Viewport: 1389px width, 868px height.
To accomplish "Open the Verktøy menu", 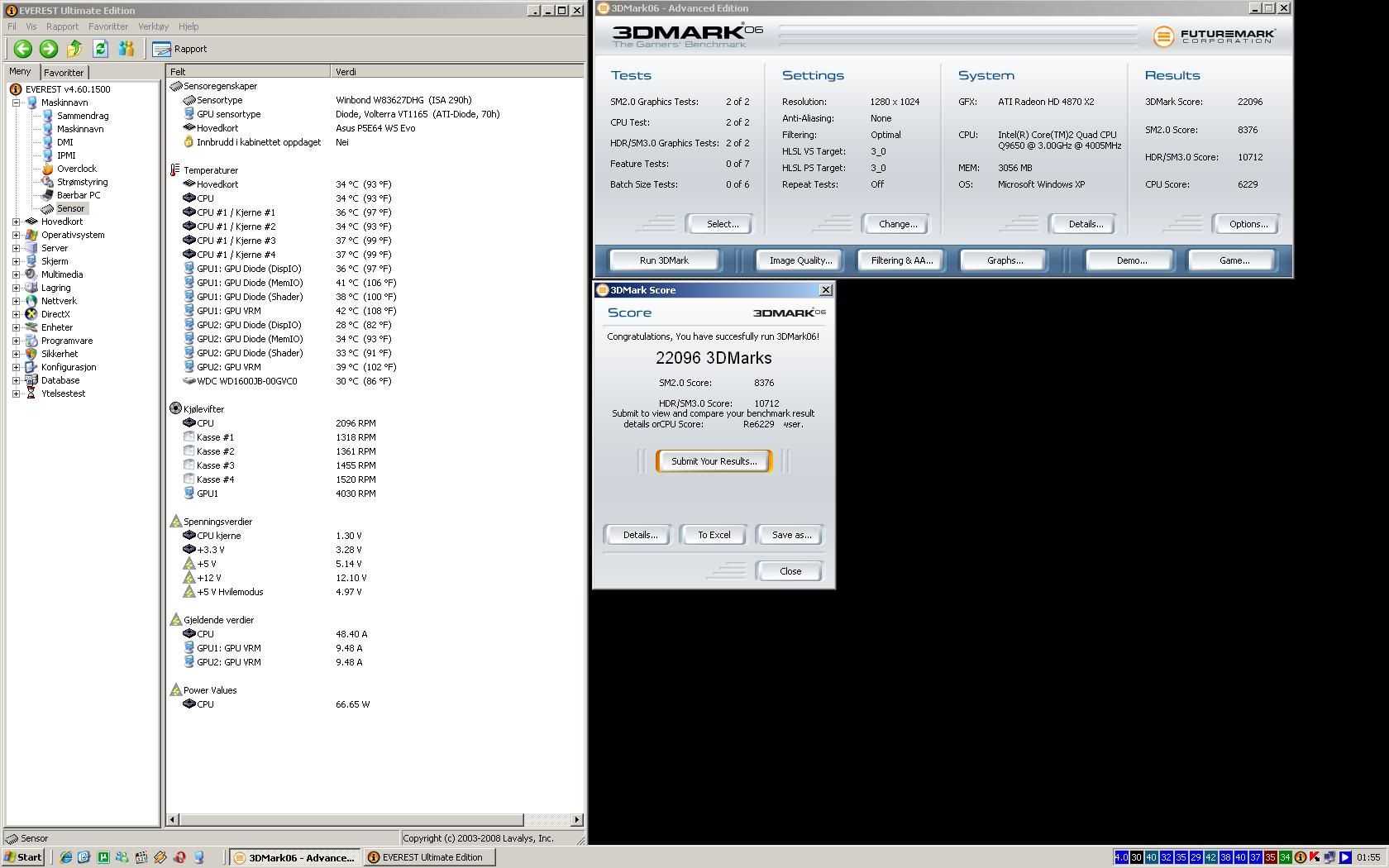I will pos(153,26).
